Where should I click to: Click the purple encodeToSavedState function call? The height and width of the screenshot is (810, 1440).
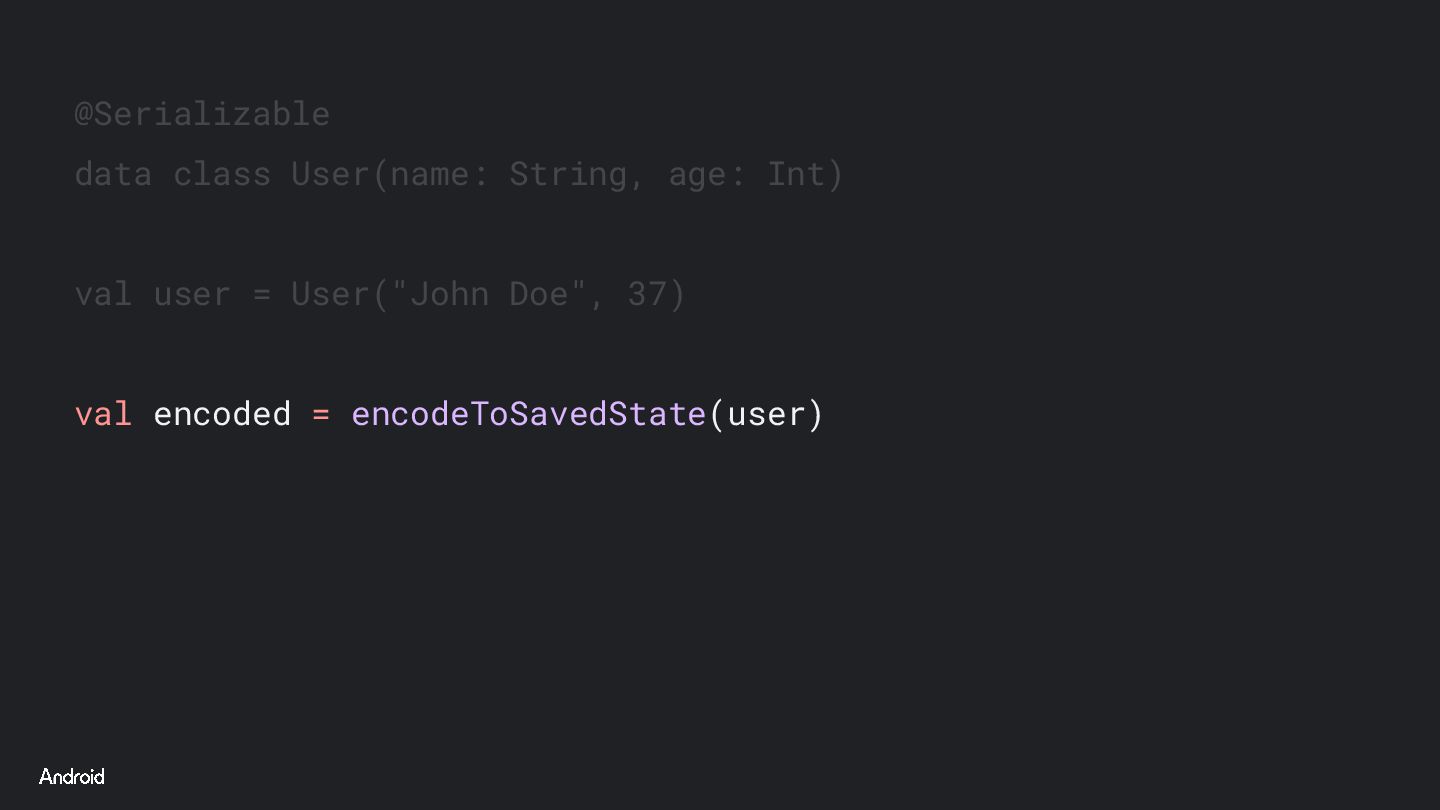529,414
